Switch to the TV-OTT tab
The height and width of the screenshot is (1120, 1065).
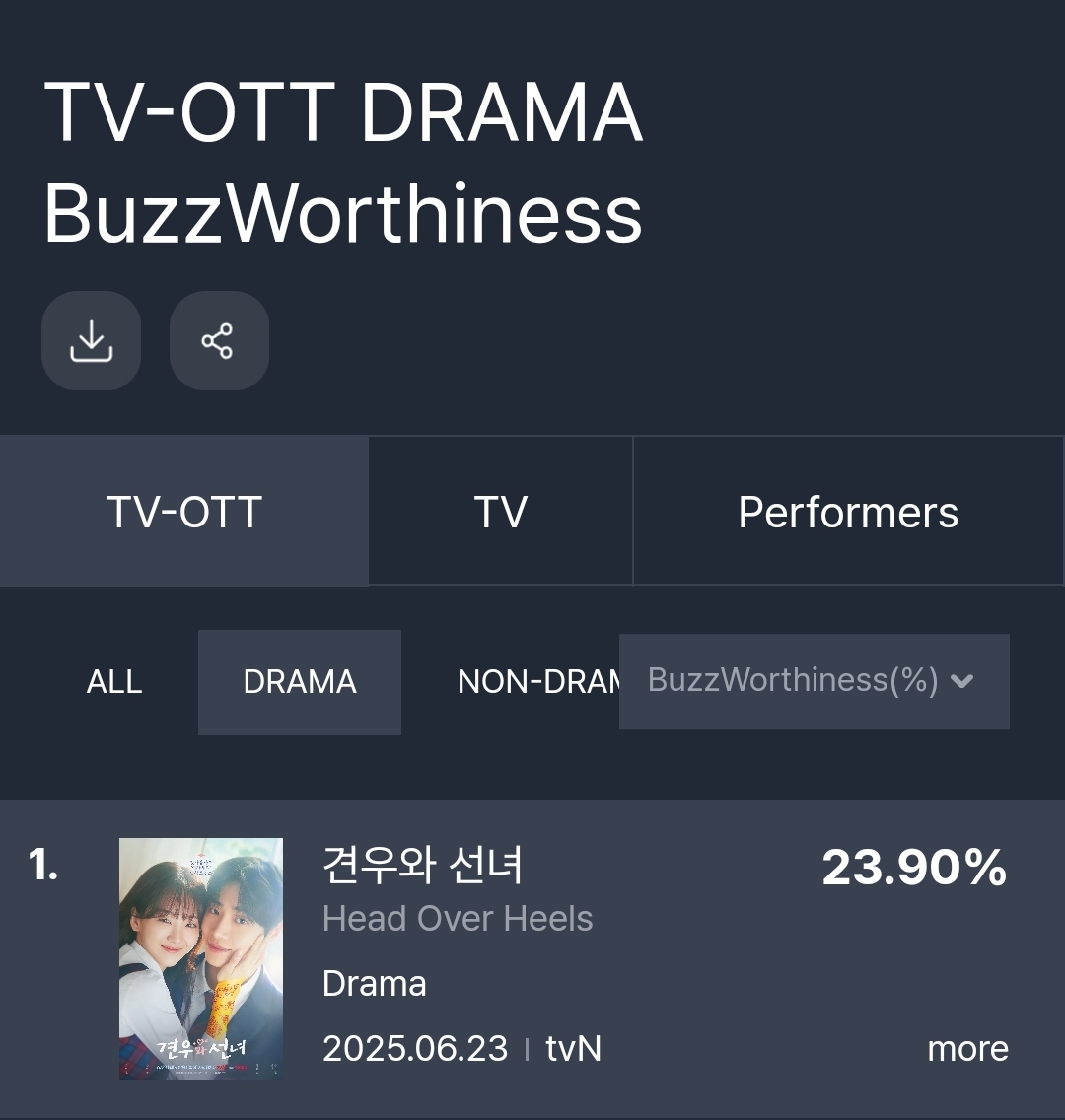[x=184, y=512]
